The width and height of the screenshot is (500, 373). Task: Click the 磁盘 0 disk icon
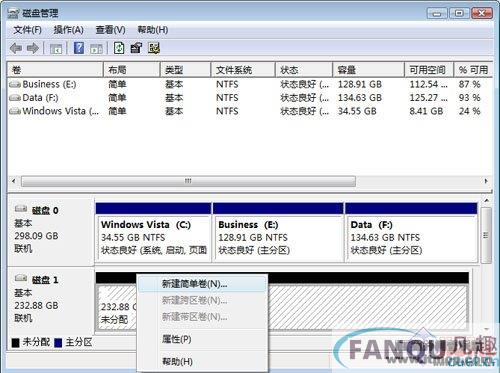(21, 209)
